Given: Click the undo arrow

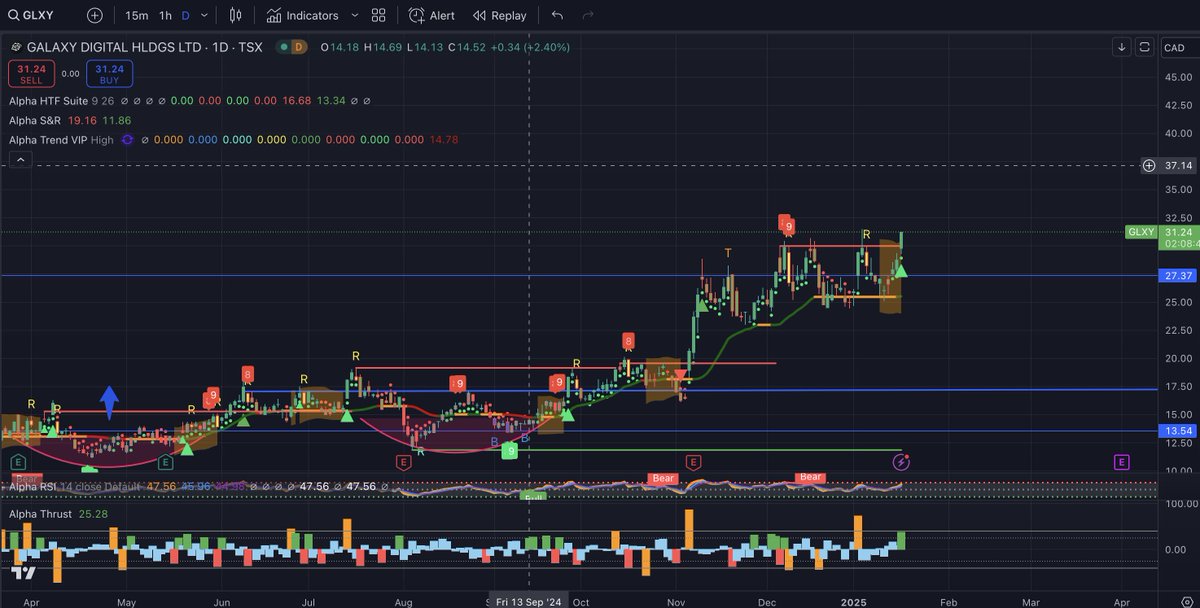Looking at the screenshot, I should [556, 15].
